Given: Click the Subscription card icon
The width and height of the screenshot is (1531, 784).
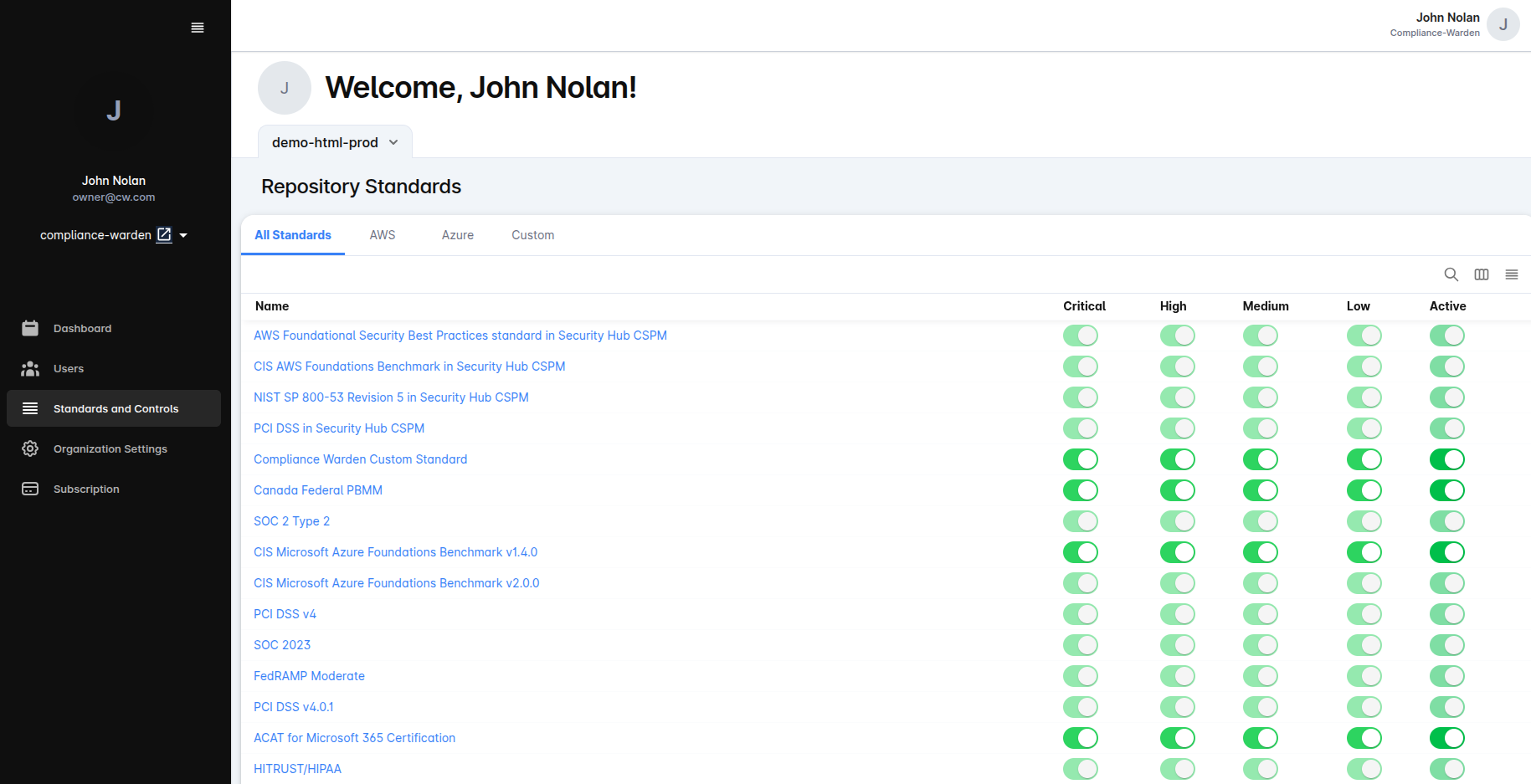Looking at the screenshot, I should point(30,489).
